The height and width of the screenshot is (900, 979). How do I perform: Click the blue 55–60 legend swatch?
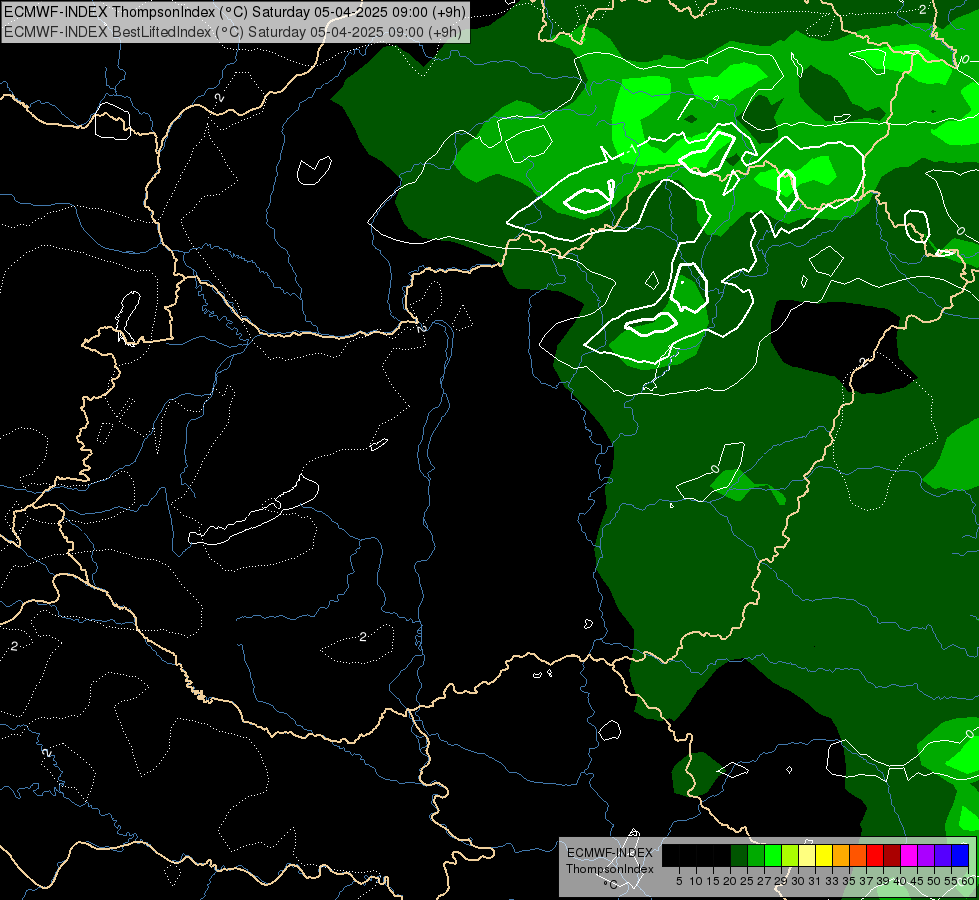point(960,855)
